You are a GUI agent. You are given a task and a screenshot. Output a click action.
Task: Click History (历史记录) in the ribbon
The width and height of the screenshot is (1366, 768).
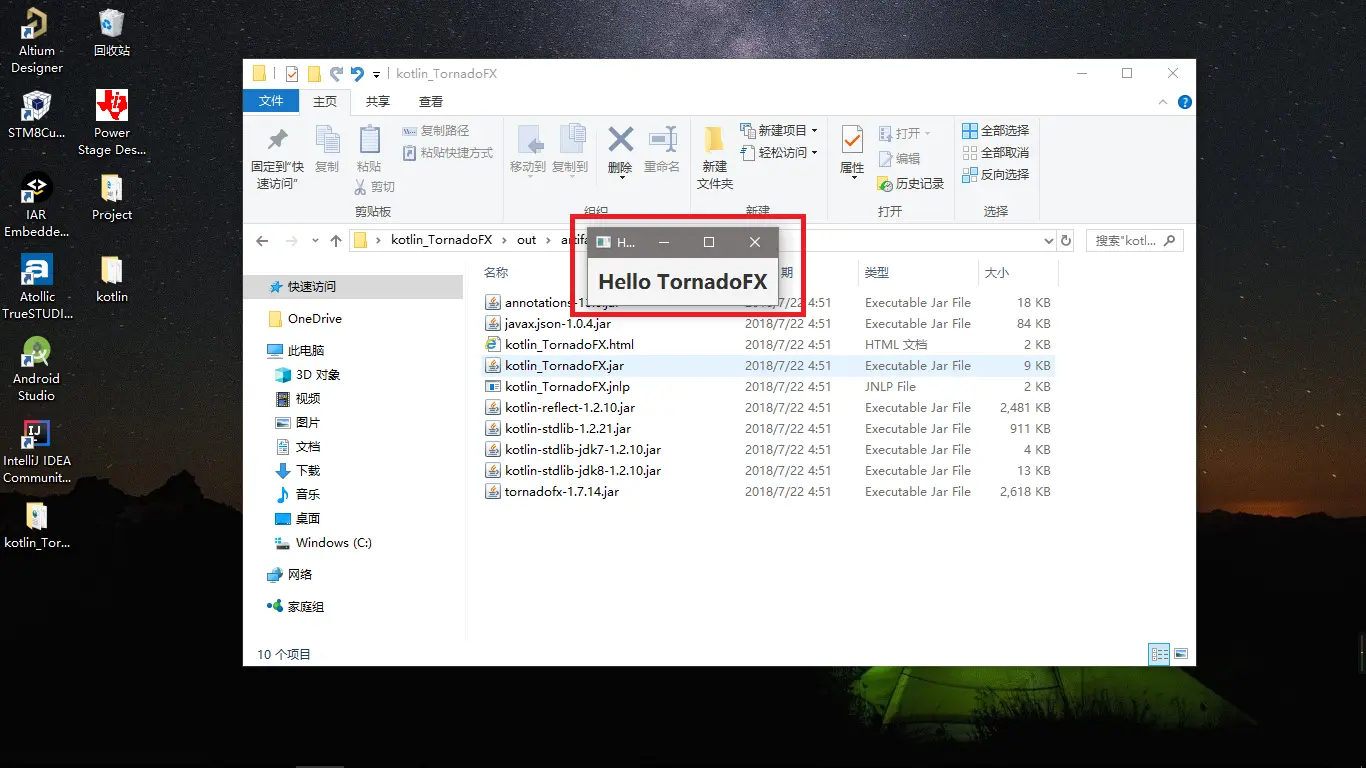point(910,184)
